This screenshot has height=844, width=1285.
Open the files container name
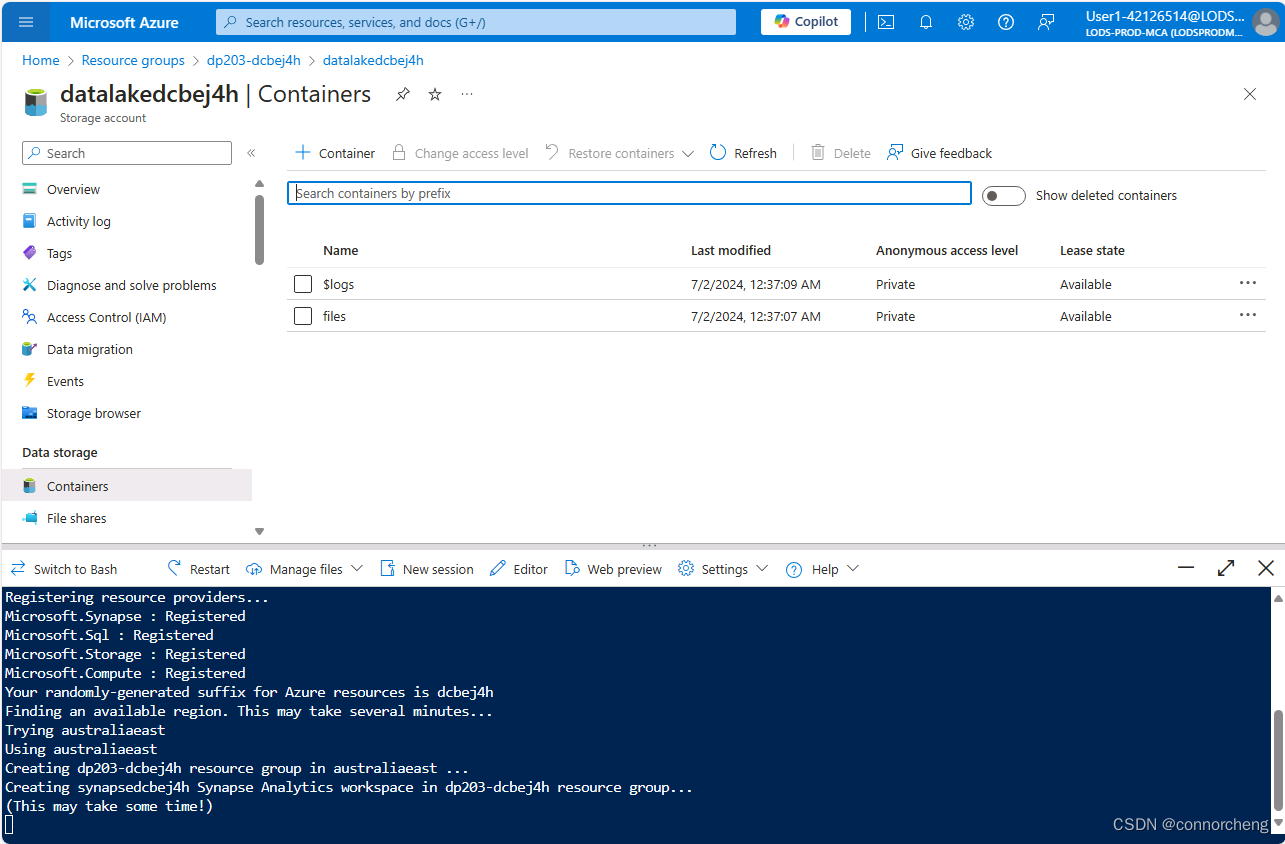click(x=334, y=316)
